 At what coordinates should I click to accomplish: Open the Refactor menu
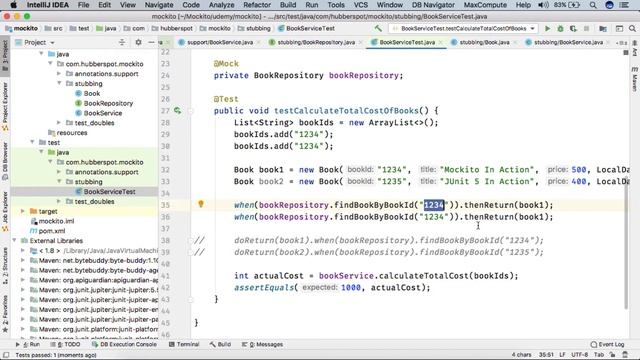coord(257,5)
